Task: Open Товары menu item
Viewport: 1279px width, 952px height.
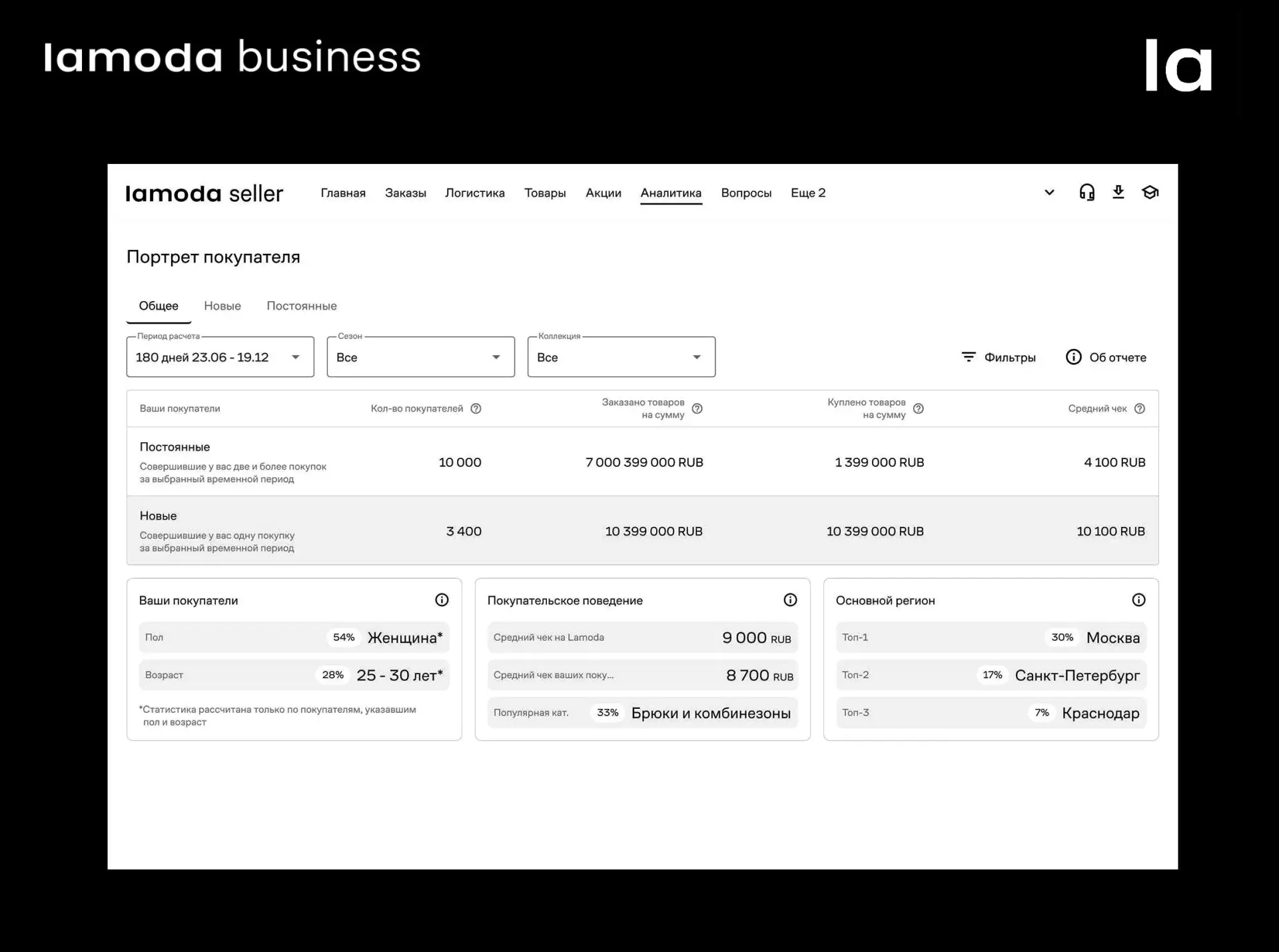Action: point(545,193)
